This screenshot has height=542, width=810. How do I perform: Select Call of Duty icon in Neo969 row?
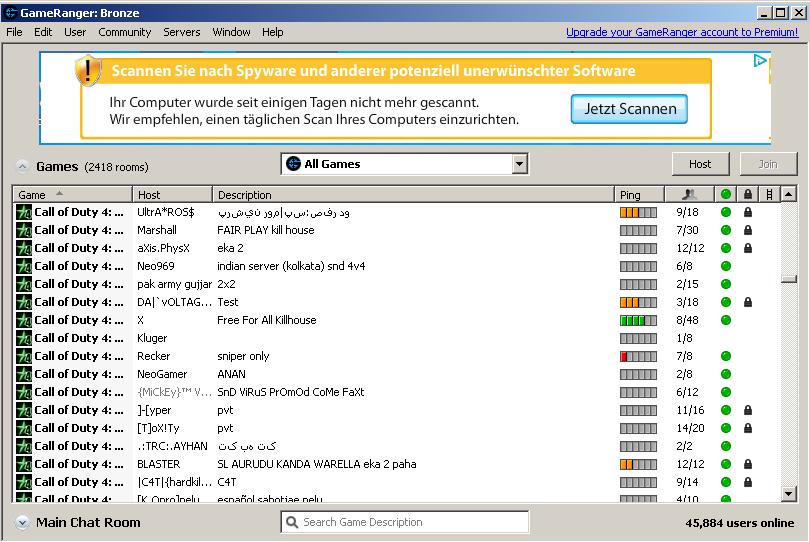(24, 267)
